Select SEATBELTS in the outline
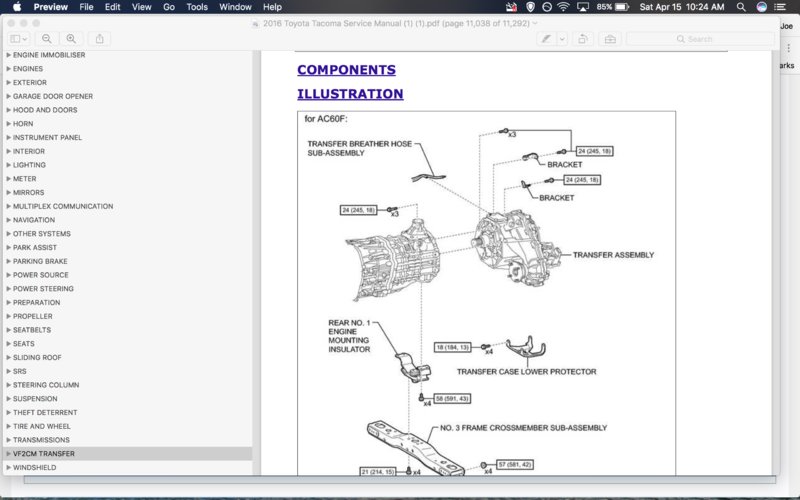 (x=32, y=330)
